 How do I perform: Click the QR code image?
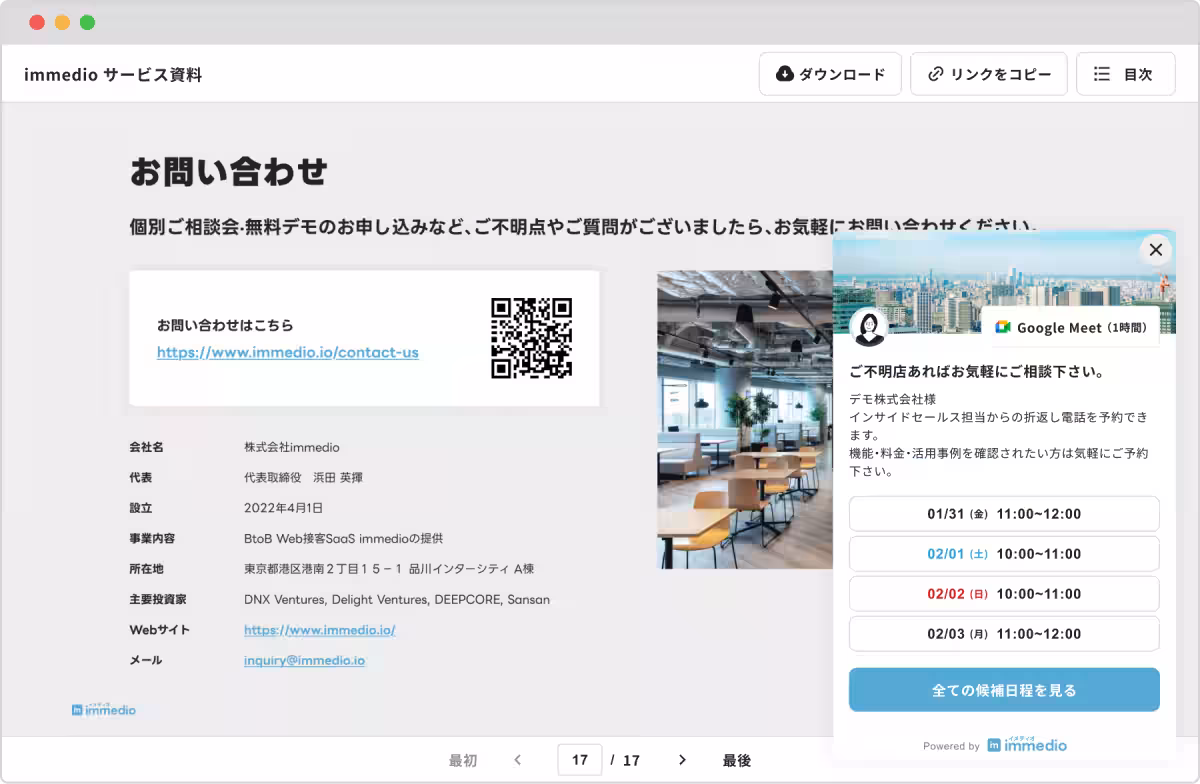[531, 338]
